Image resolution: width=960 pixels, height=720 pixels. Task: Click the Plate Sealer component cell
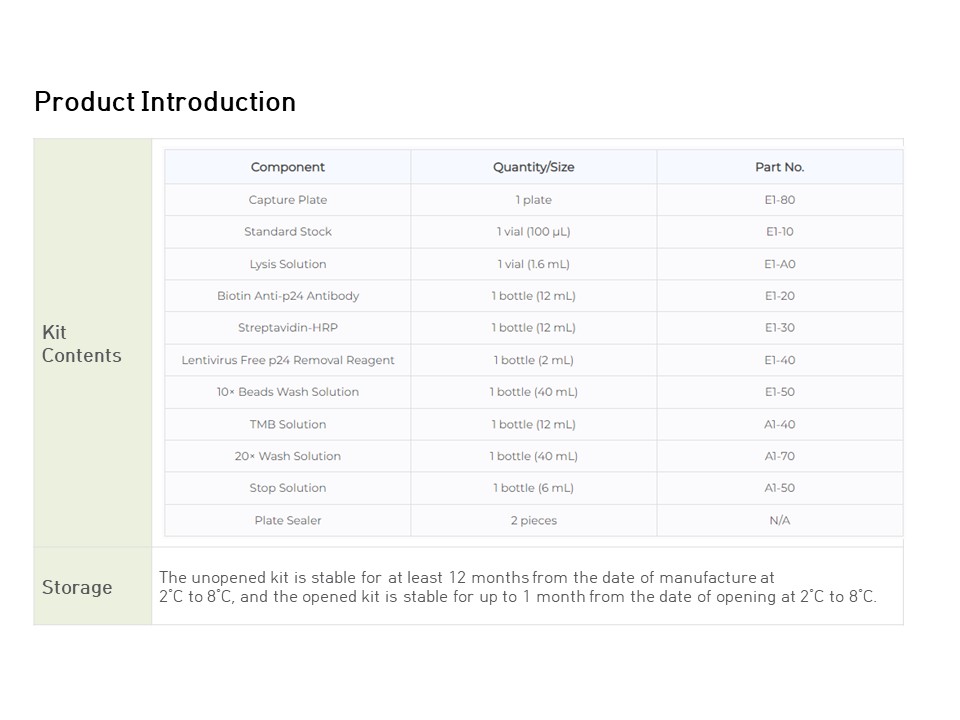pos(288,520)
